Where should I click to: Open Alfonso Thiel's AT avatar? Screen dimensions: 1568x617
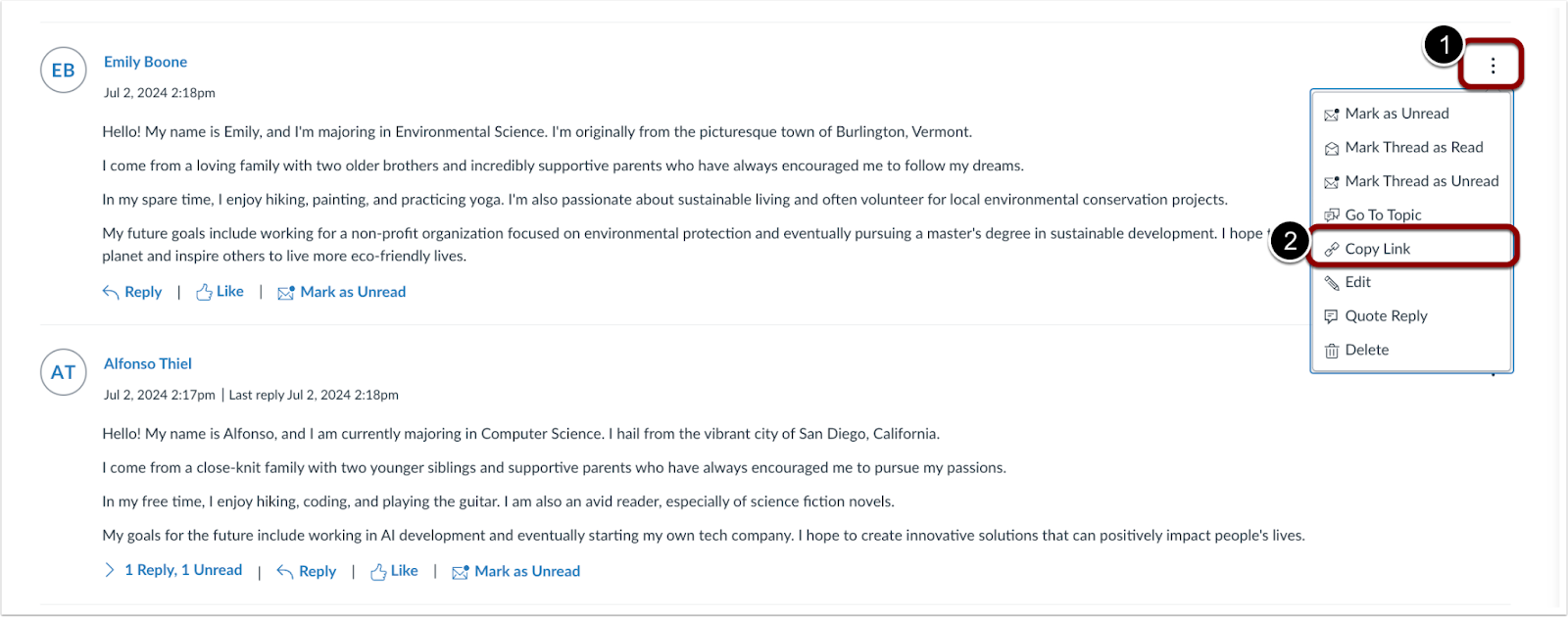63,372
